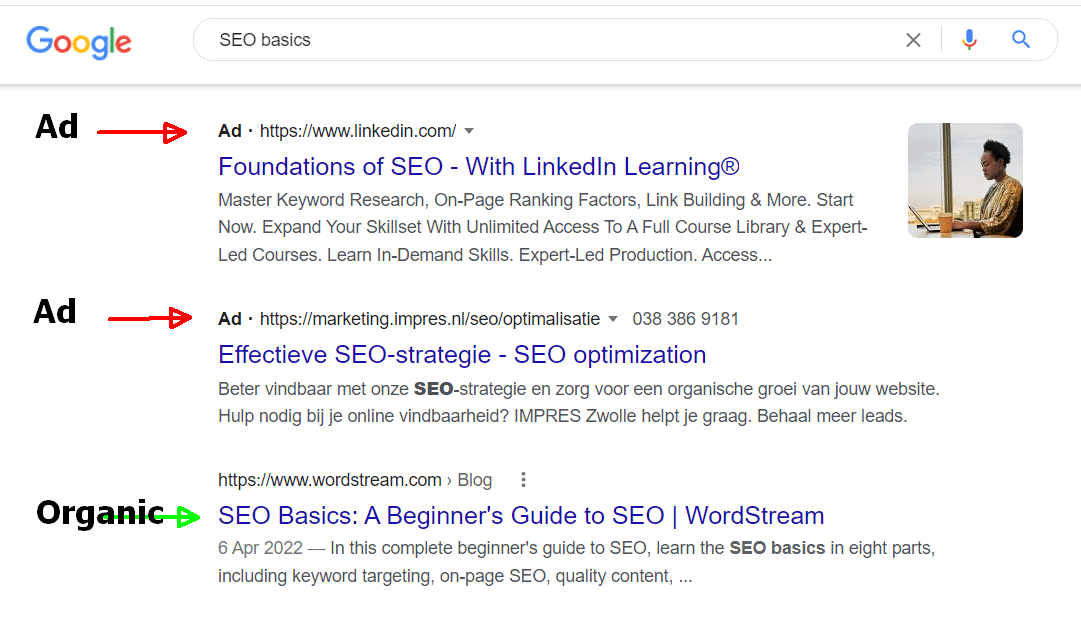This screenshot has height=624, width=1081.
Task: Expand the dropdown arrow next to the linkedin.com URL
Action: (x=469, y=131)
